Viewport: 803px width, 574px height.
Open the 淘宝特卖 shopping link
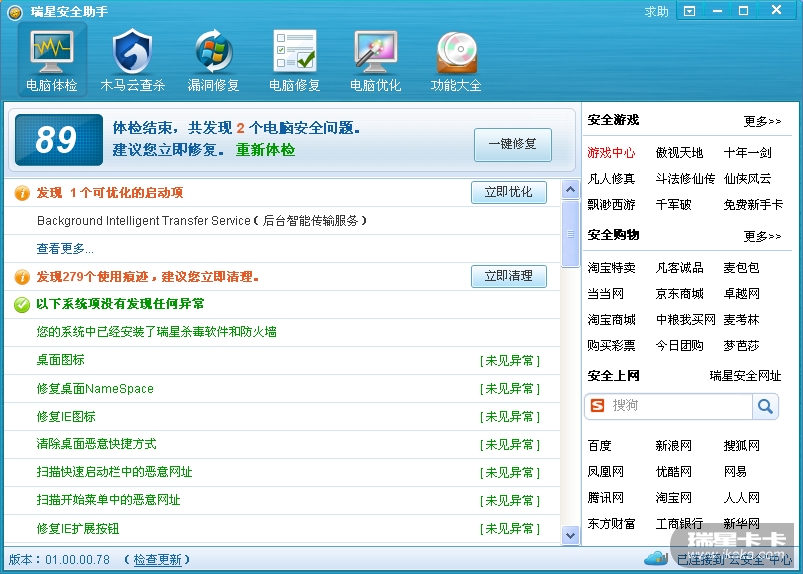[x=611, y=268]
